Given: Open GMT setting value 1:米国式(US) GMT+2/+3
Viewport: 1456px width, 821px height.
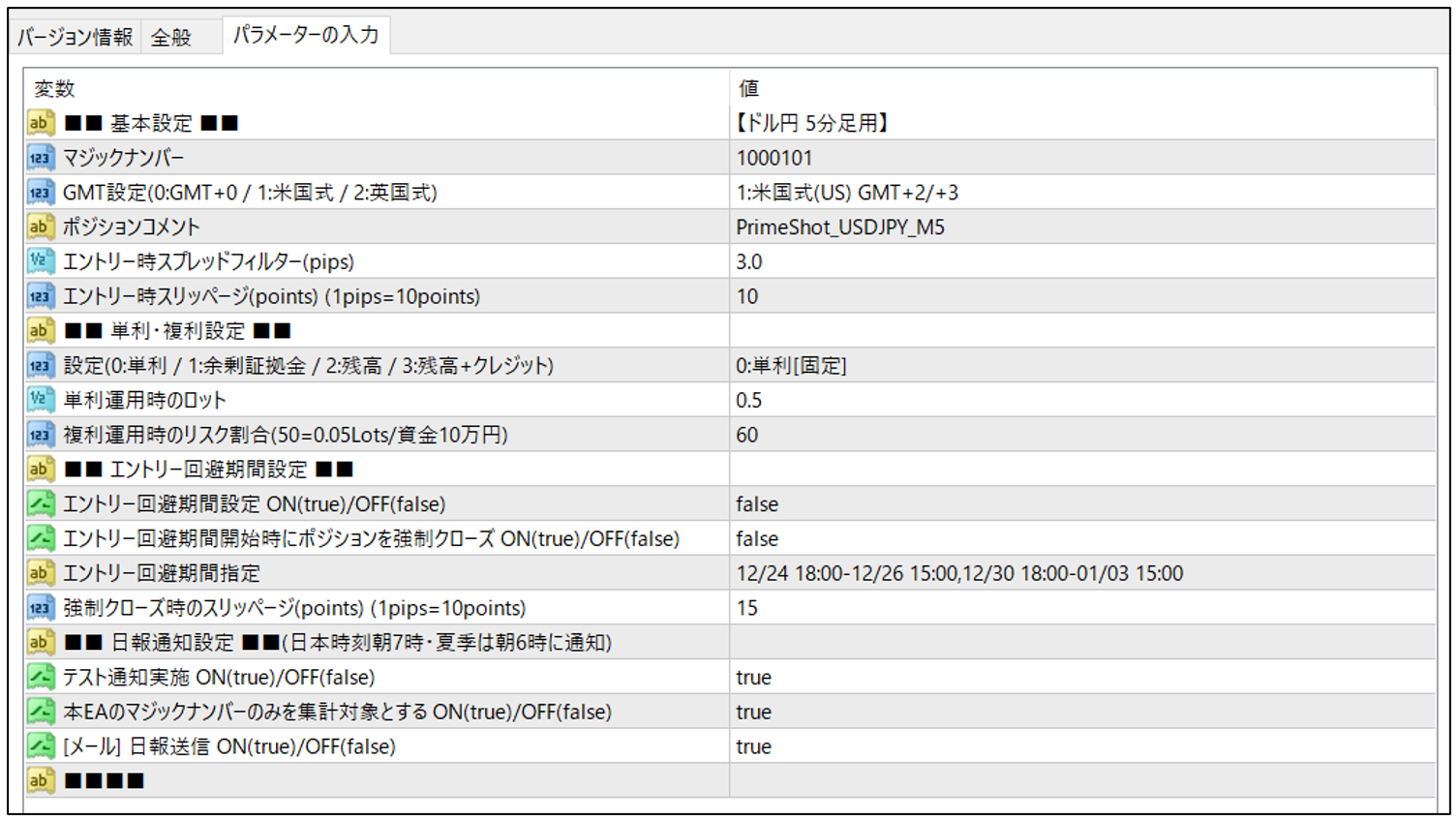Looking at the screenshot, I should [847, 193].
